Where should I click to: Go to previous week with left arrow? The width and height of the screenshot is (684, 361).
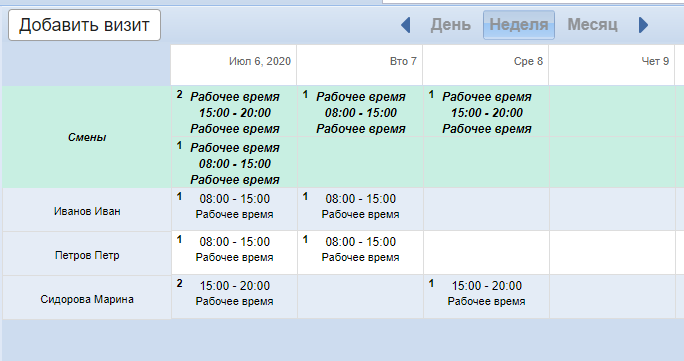point(406,25)
